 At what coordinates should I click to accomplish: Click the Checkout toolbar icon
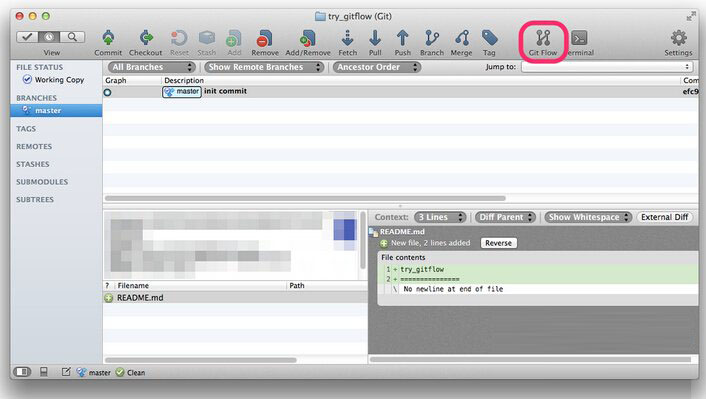(x=145, y=38)
